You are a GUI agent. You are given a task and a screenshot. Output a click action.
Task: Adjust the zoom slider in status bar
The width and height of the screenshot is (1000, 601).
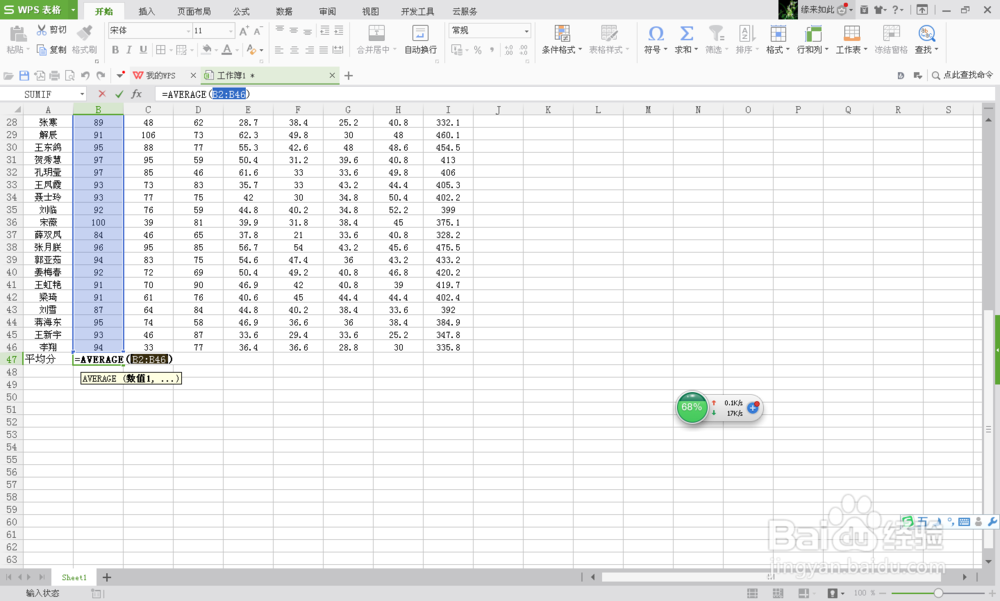coord(938,593)
